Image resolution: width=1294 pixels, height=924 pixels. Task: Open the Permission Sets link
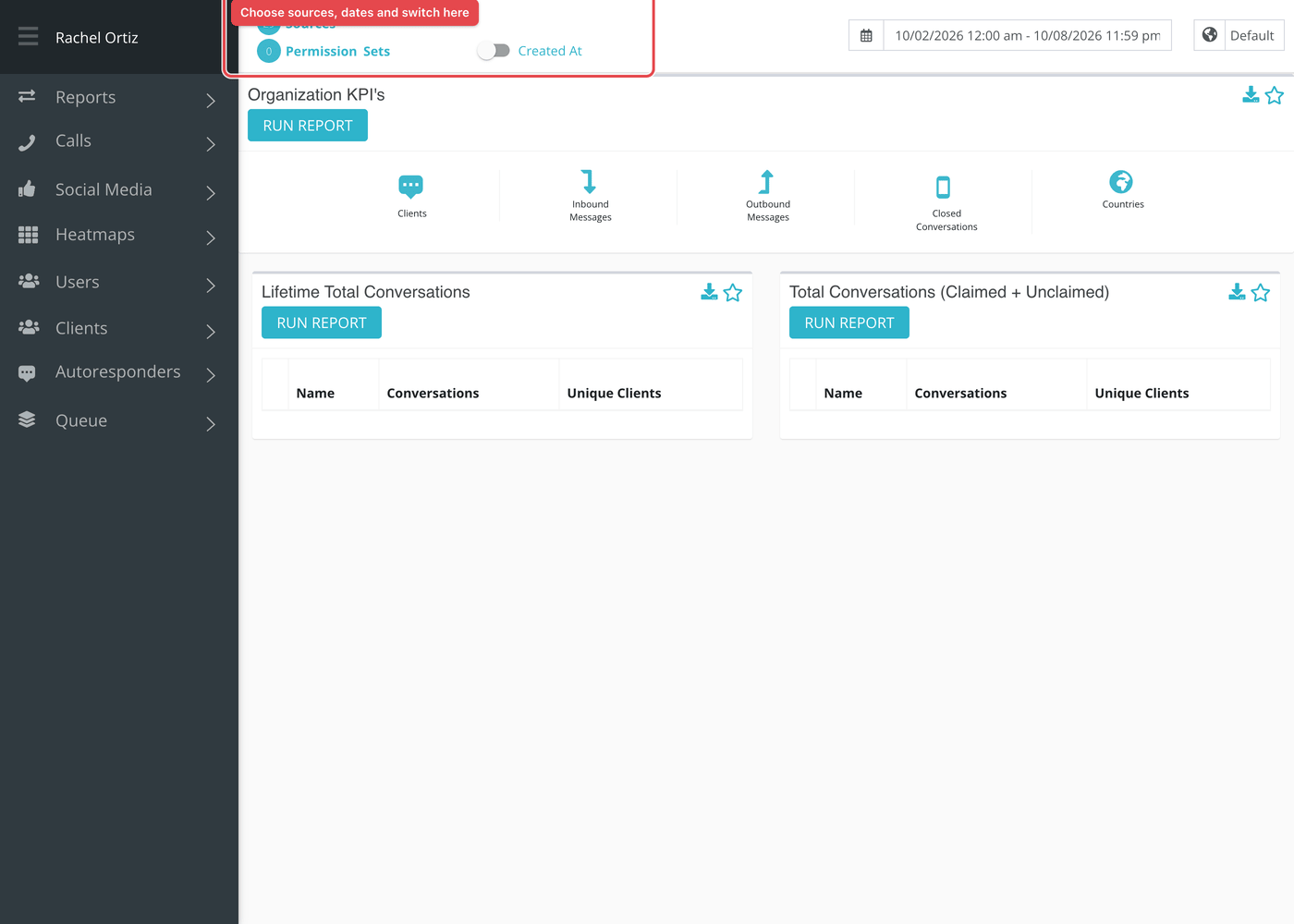coord(337,51)
